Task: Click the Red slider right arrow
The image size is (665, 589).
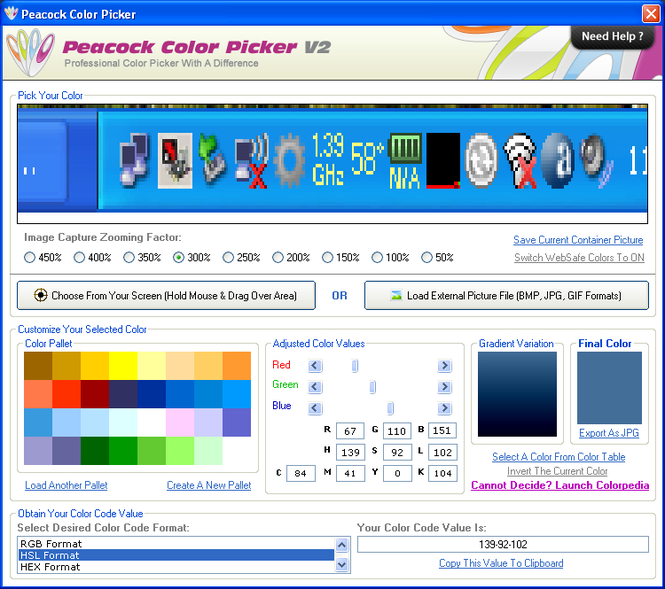Action: tap(444, 366)
